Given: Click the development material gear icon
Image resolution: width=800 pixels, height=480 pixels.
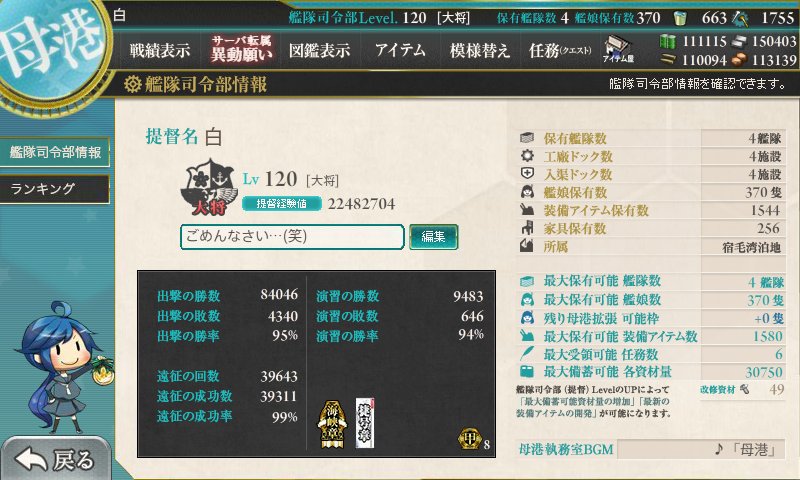Looking at the screenshot, I should point(740,18).
